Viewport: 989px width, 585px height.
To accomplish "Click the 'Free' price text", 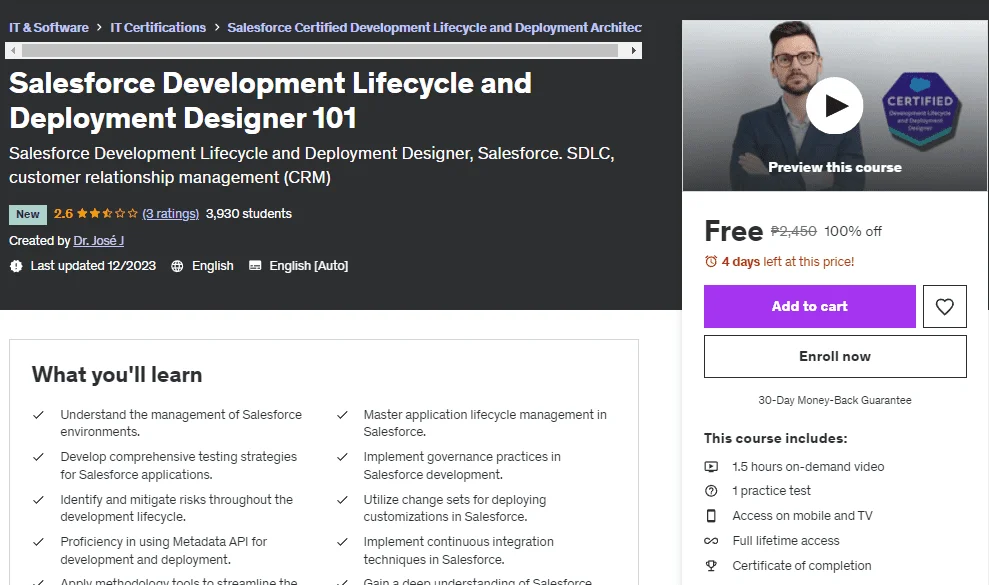I will [734, 231].
